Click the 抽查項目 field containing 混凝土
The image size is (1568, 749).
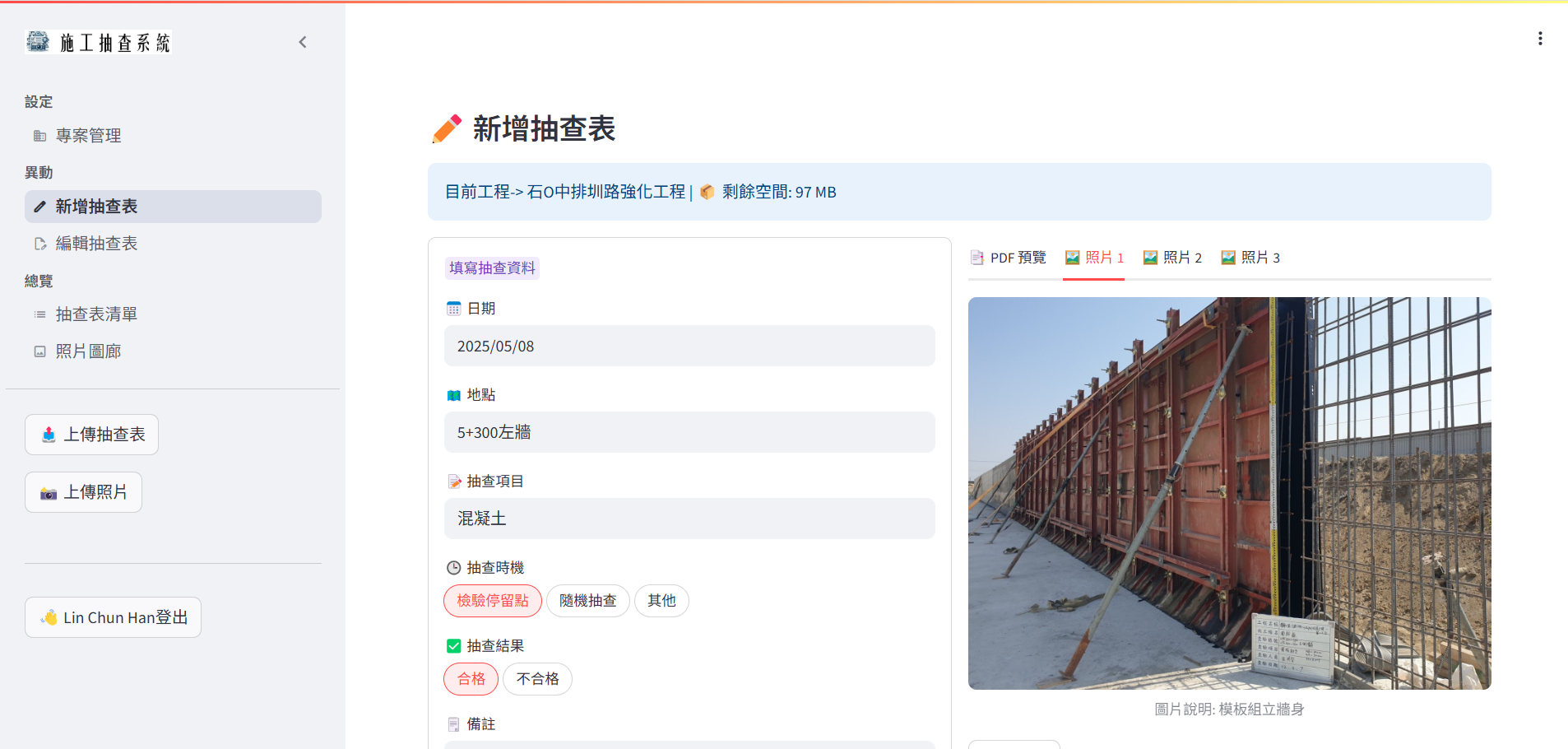tap(689, 519)
